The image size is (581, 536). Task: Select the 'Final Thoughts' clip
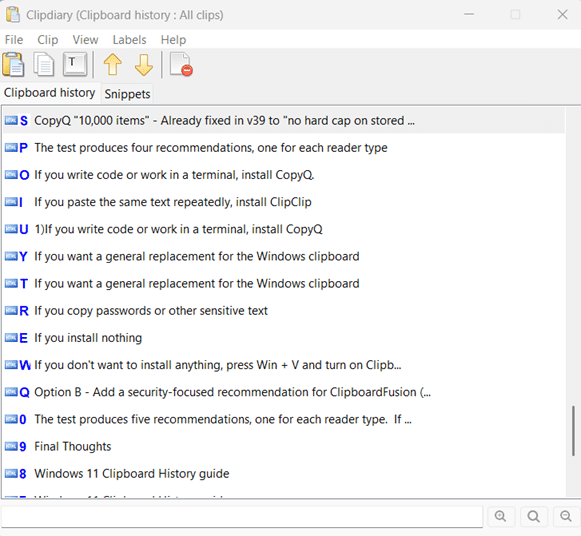pyautogui.click(x=284, y=446)
